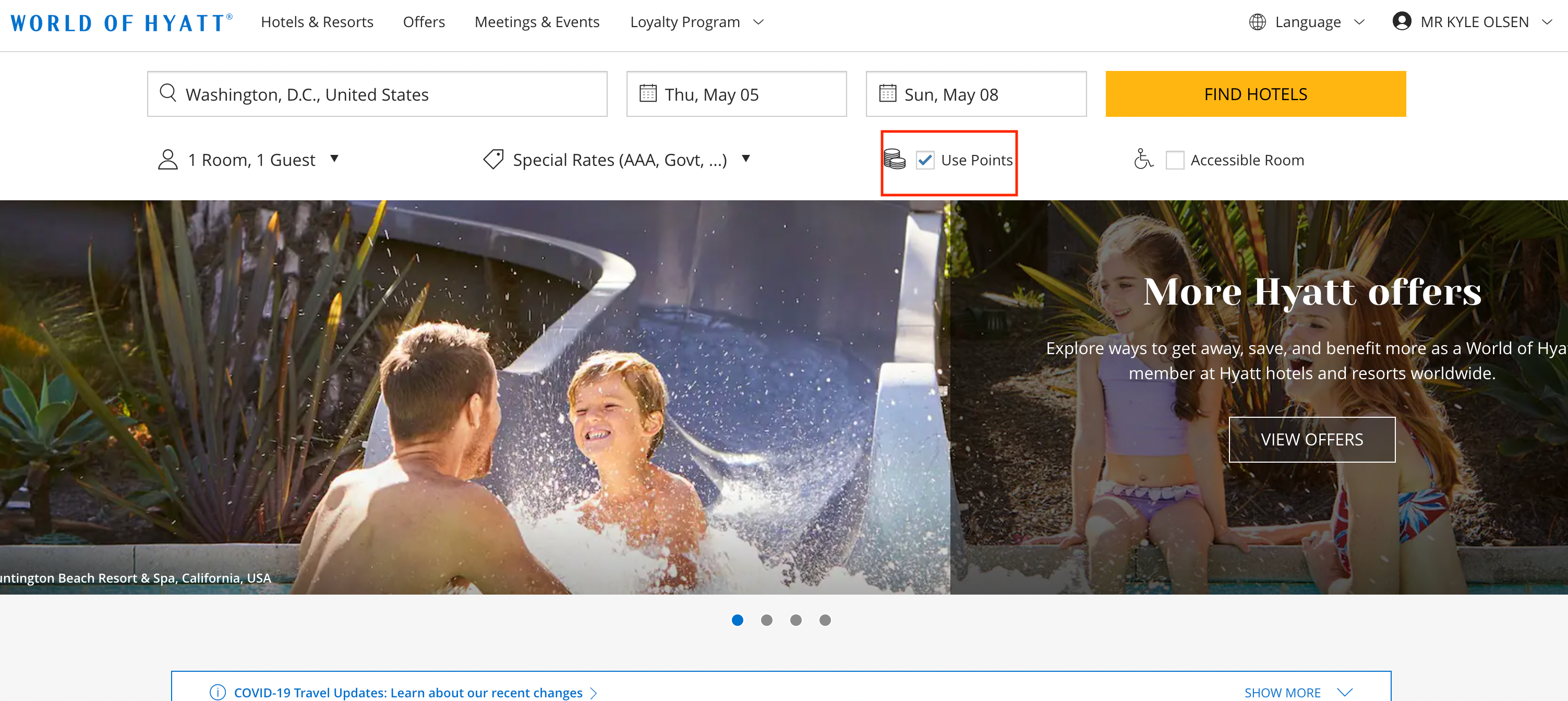Click the pool slide hero image
Viewport: 1568px width, 701px height.
tap(475, 397)
